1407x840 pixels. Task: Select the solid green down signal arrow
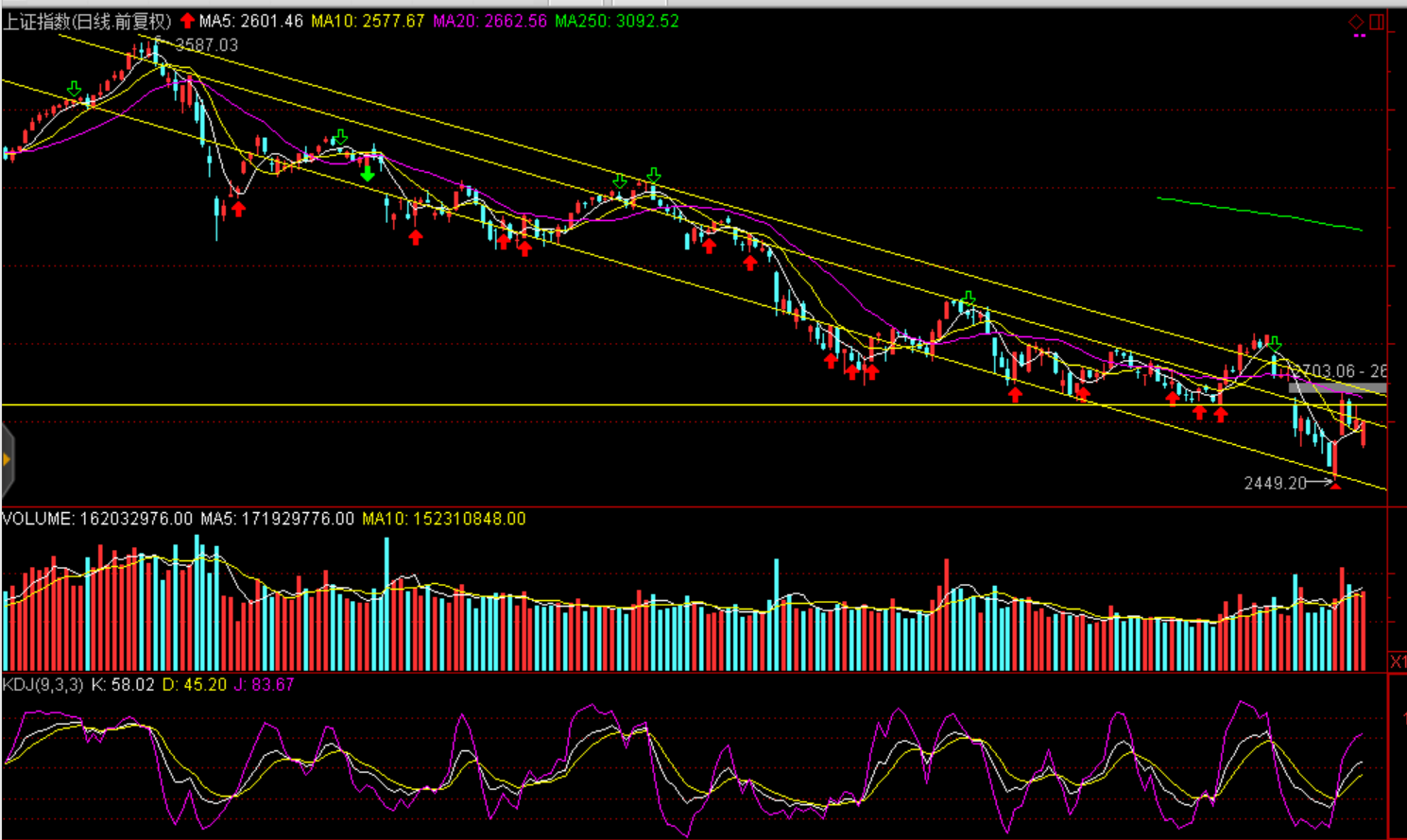[x=368, y=174]
